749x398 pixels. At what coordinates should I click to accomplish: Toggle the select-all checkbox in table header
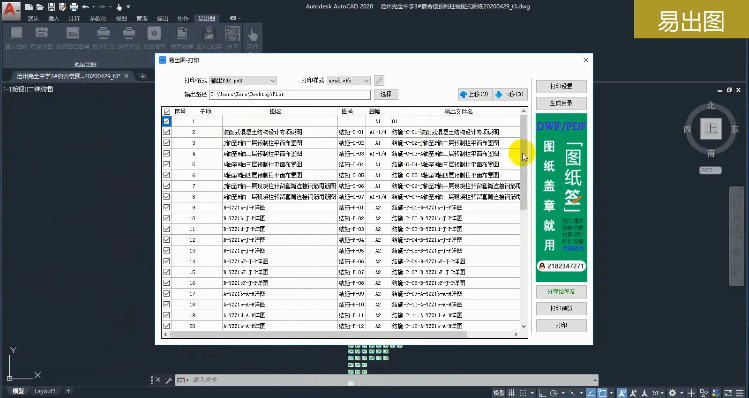(x=167, y=111)
